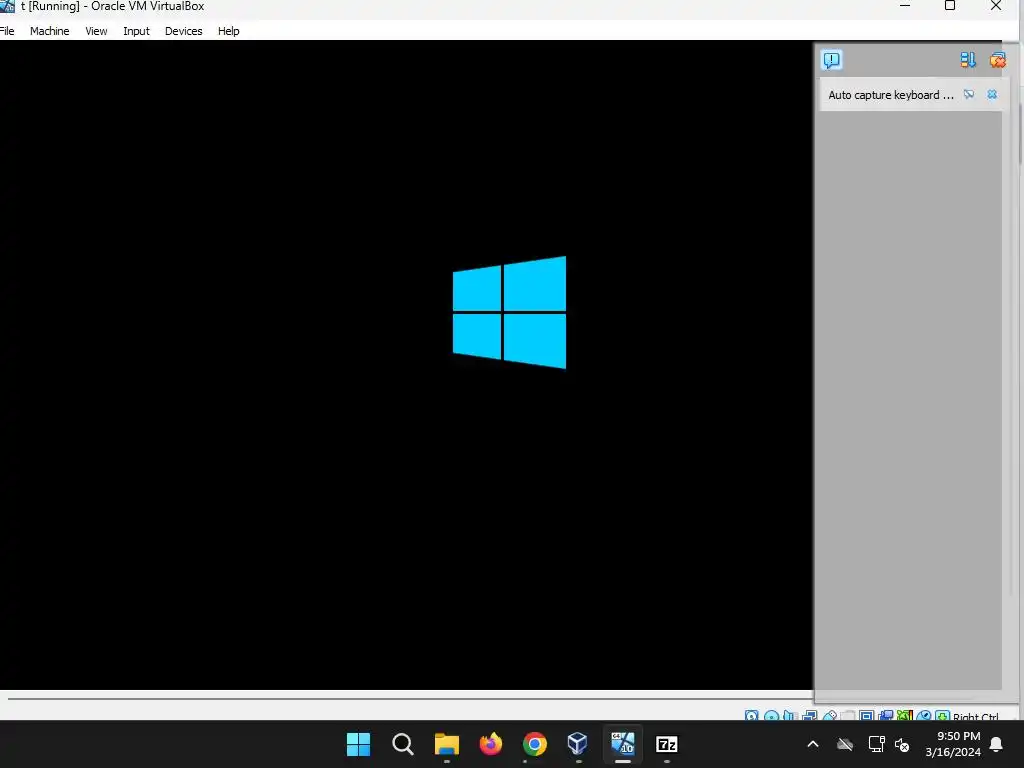
Task: Open the VirtualBox Manager taskbar icon
Action: point(578,744)
